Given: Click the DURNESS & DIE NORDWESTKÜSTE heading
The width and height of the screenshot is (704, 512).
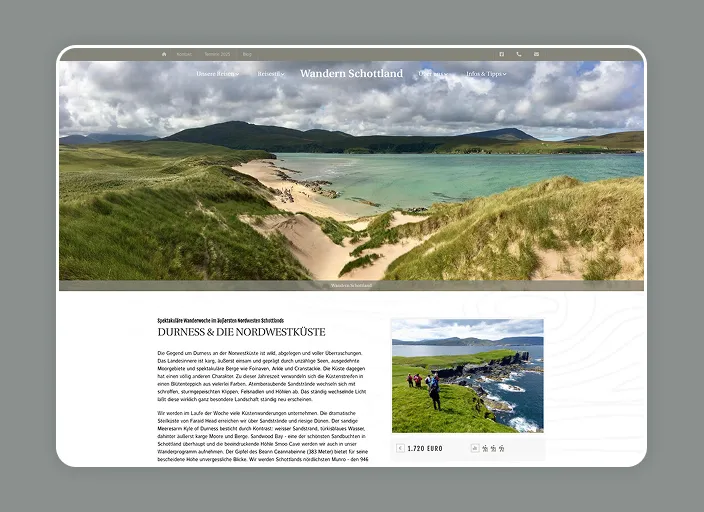Looking at the screenshot, I should click(x=242, y=332).
